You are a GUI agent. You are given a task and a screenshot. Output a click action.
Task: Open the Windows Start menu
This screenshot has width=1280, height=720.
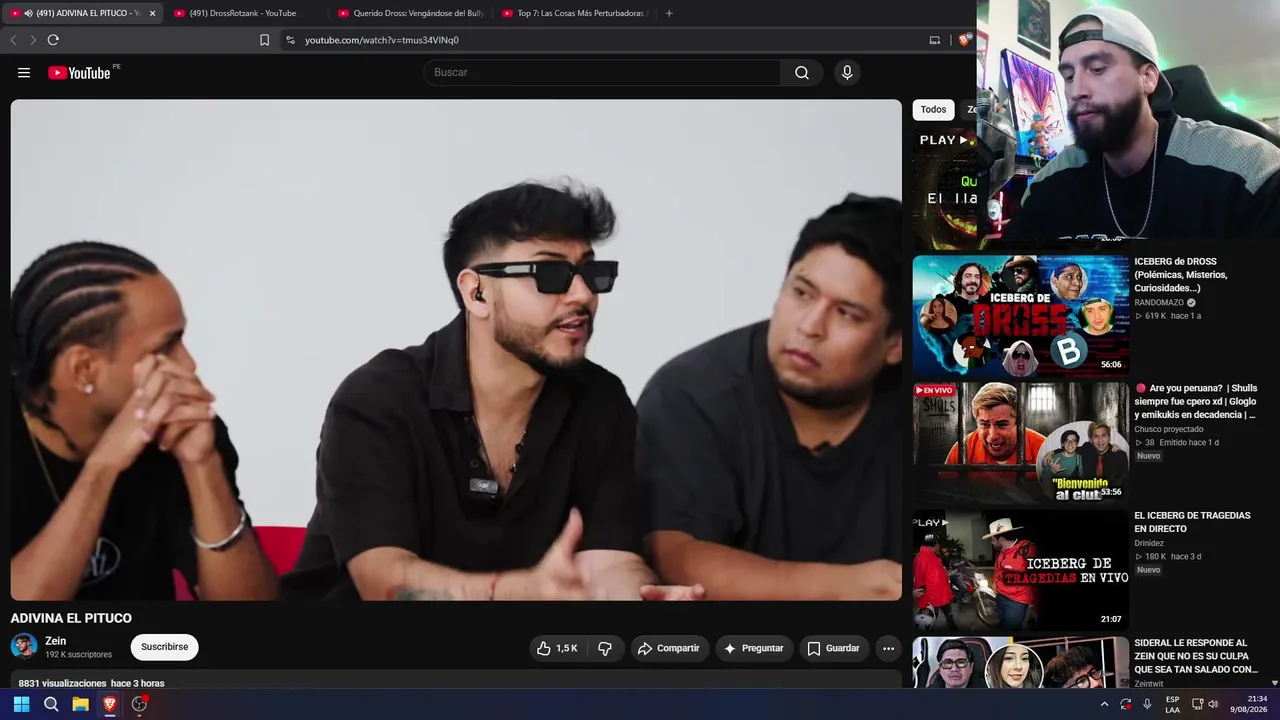(21, 704)
